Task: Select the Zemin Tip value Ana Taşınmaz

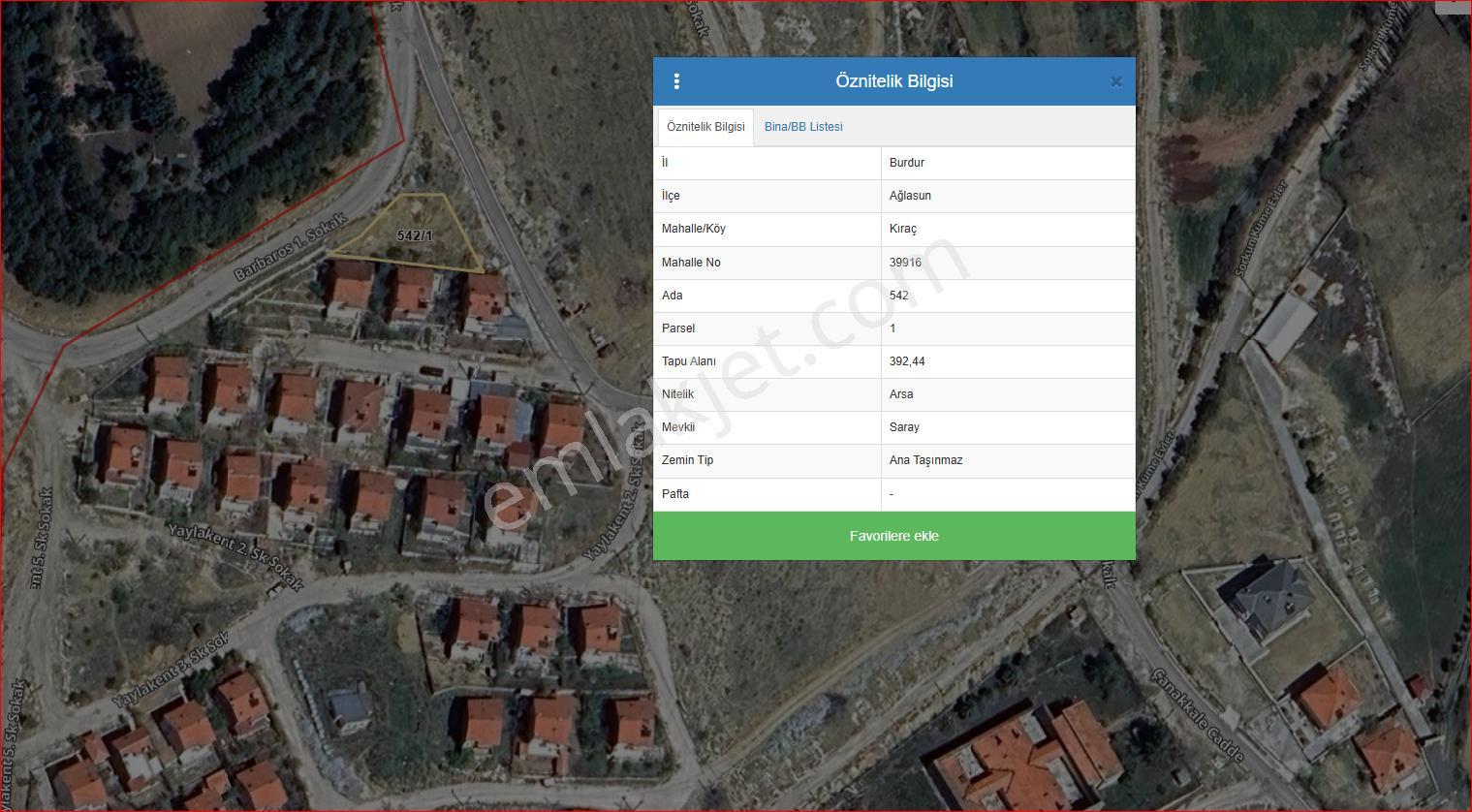Action: pyautogui.click(x=925, y=460)
